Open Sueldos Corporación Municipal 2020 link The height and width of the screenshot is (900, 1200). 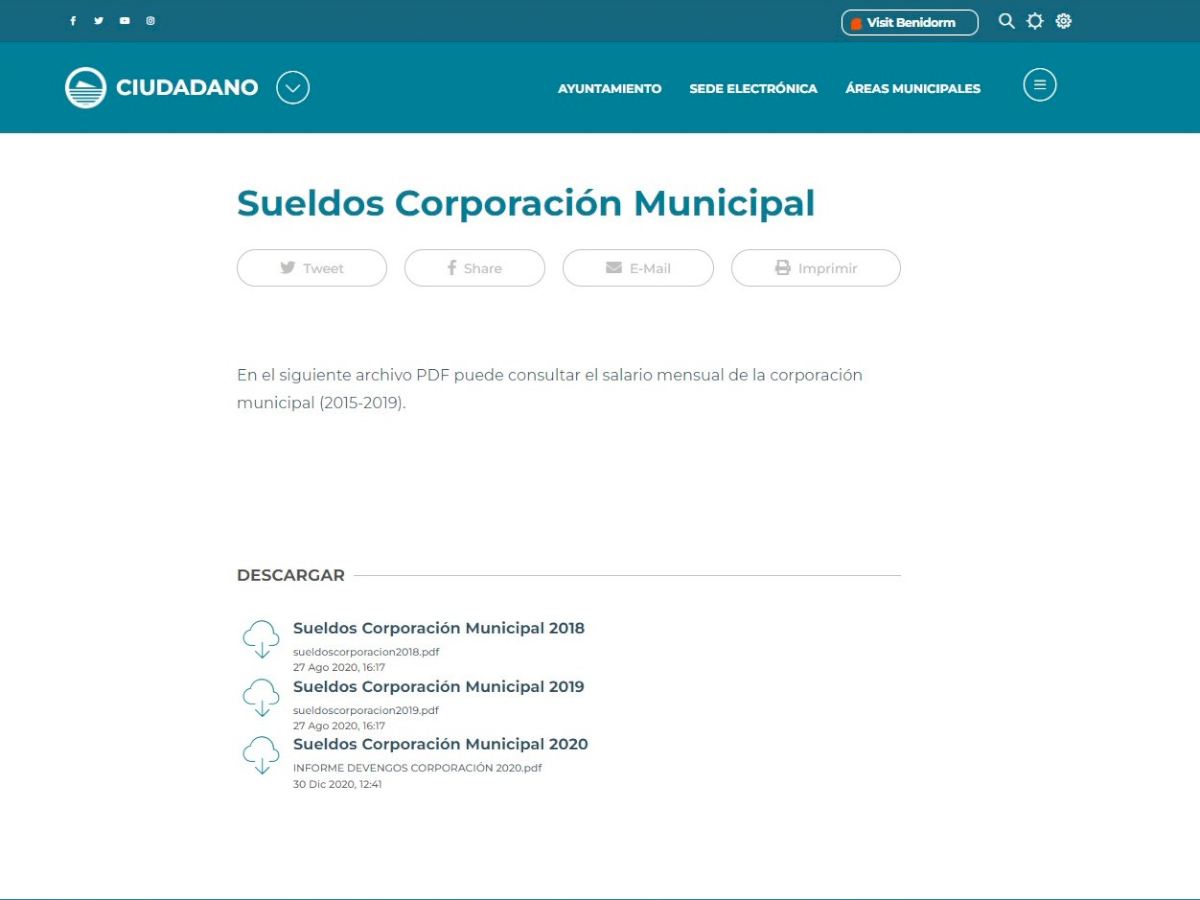pos(440,744)
